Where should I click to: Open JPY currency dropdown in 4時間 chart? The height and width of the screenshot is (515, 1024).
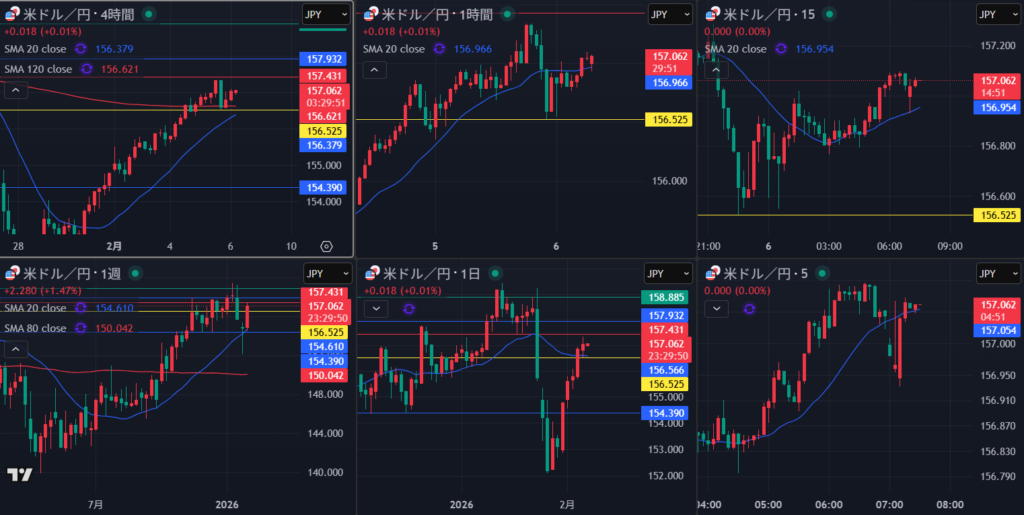coord(326,14)
